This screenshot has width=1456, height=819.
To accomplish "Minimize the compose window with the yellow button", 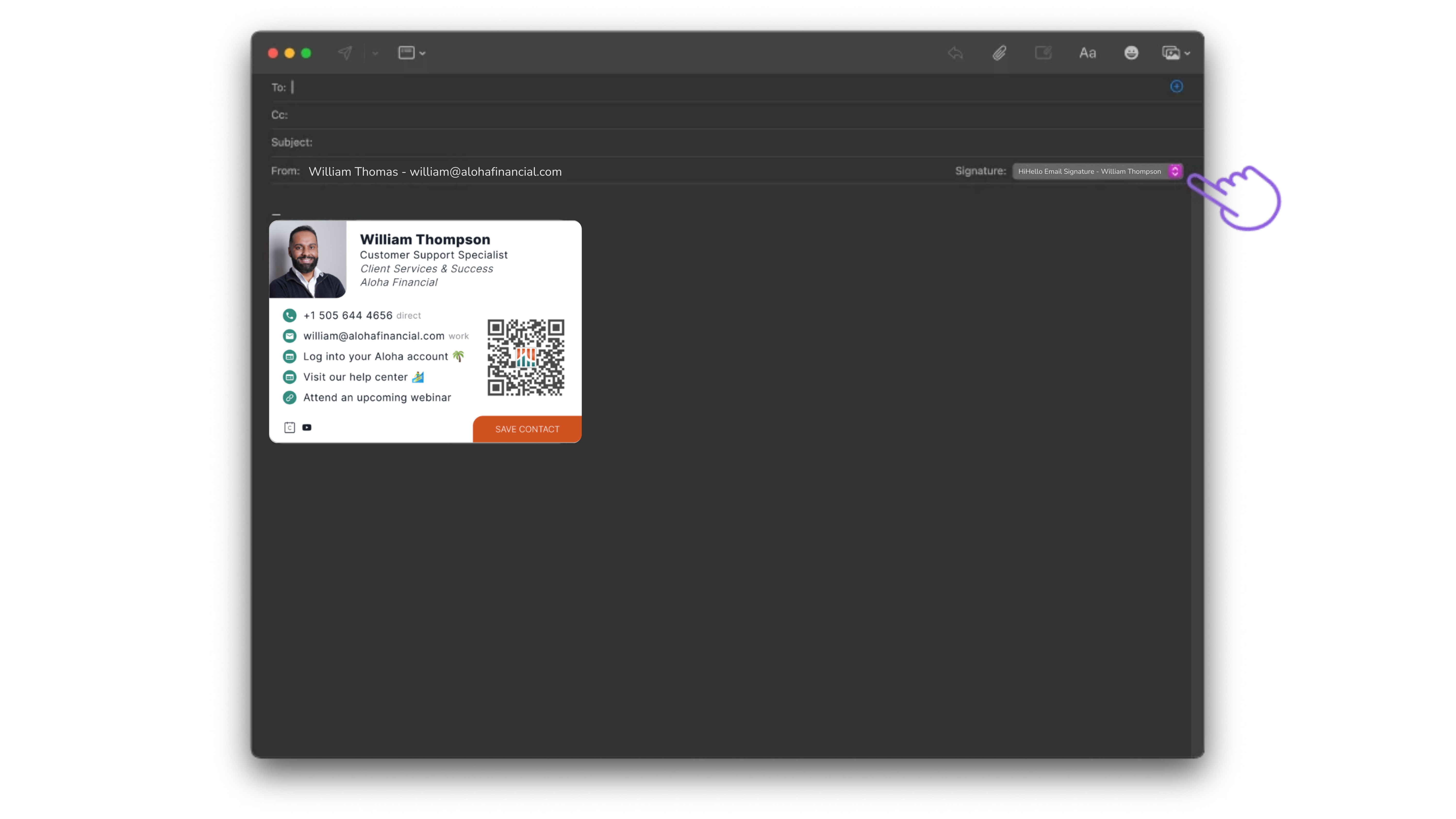I will click(290, 53).
